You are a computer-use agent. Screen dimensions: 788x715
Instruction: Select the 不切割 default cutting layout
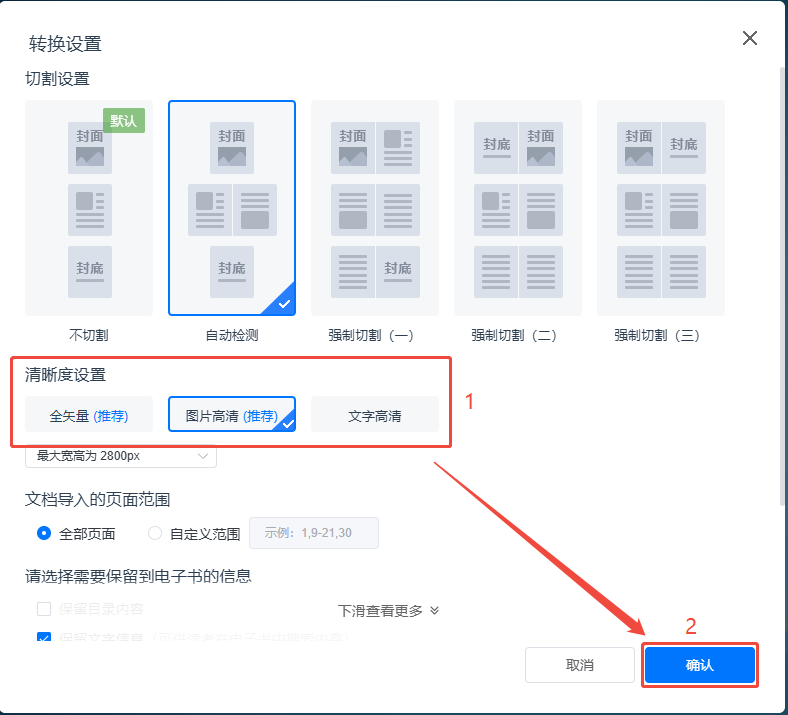coord(89,208)
